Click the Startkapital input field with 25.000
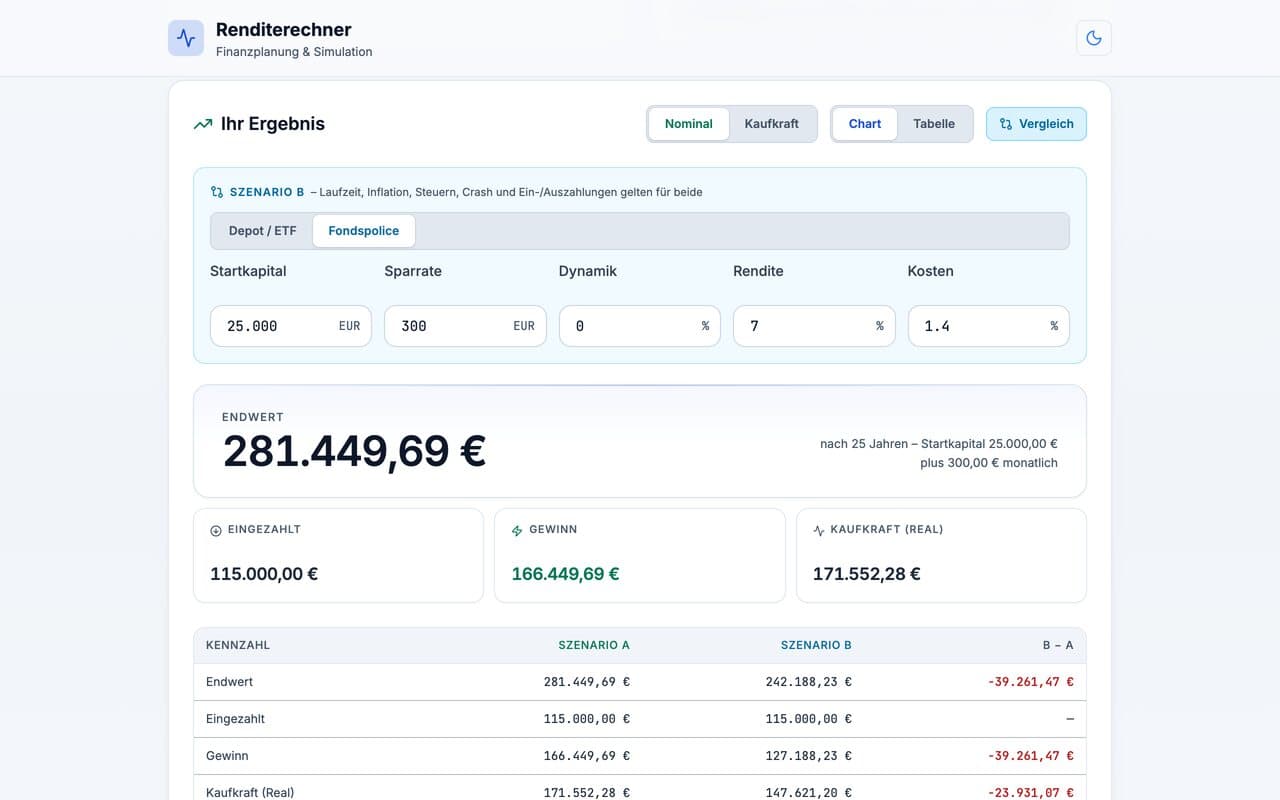The height and width of the screenshot is (800, 1280). 291,326
